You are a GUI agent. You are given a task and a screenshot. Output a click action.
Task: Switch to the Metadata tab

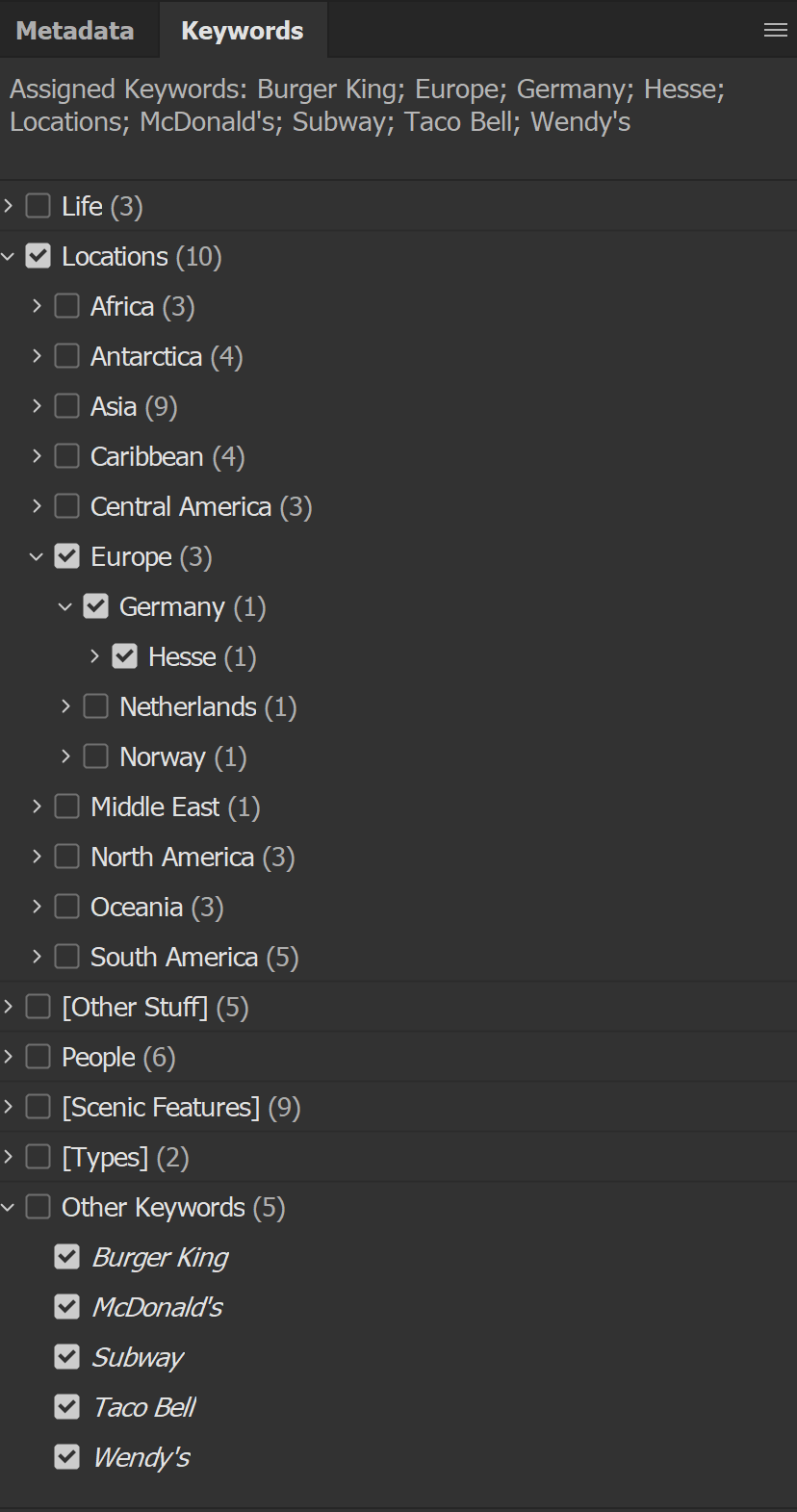tap(75, 31)
